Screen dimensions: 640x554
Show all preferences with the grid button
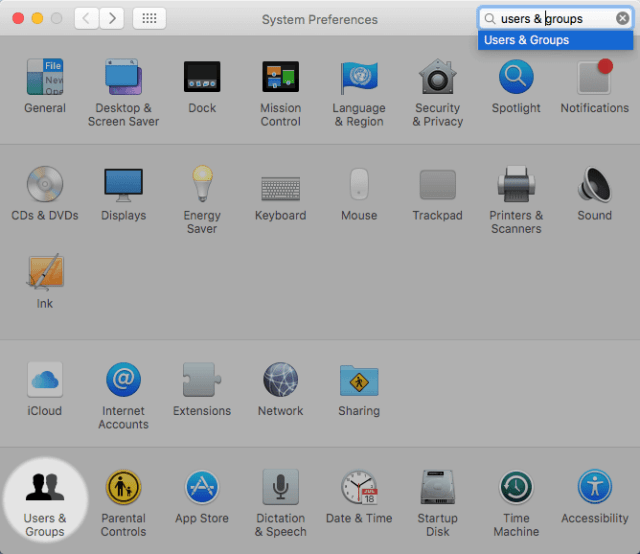149,18
